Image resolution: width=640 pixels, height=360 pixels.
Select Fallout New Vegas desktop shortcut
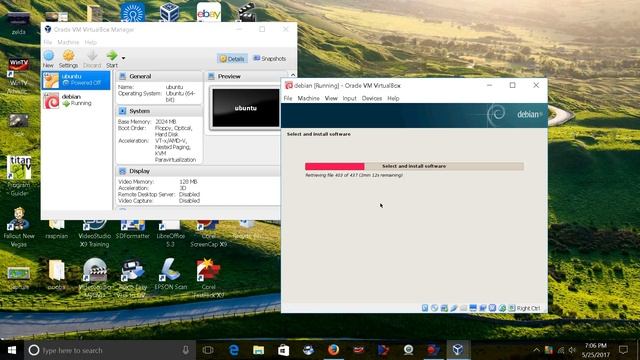(x=18, y=227)
